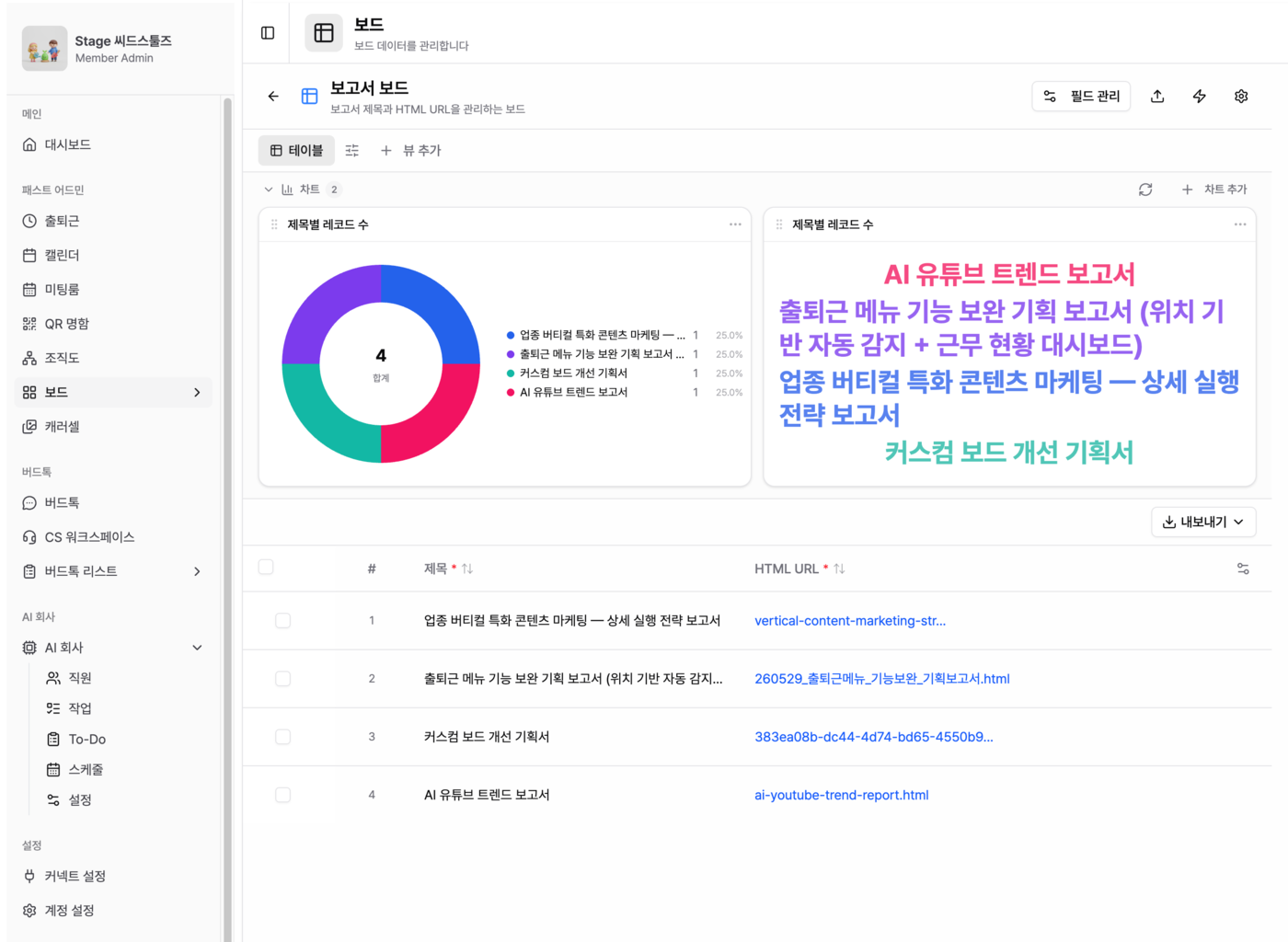Viewport: 1288px width, 942px height.
Task: Check the row 1 checkbox
Action: click(x=282, y=621)
